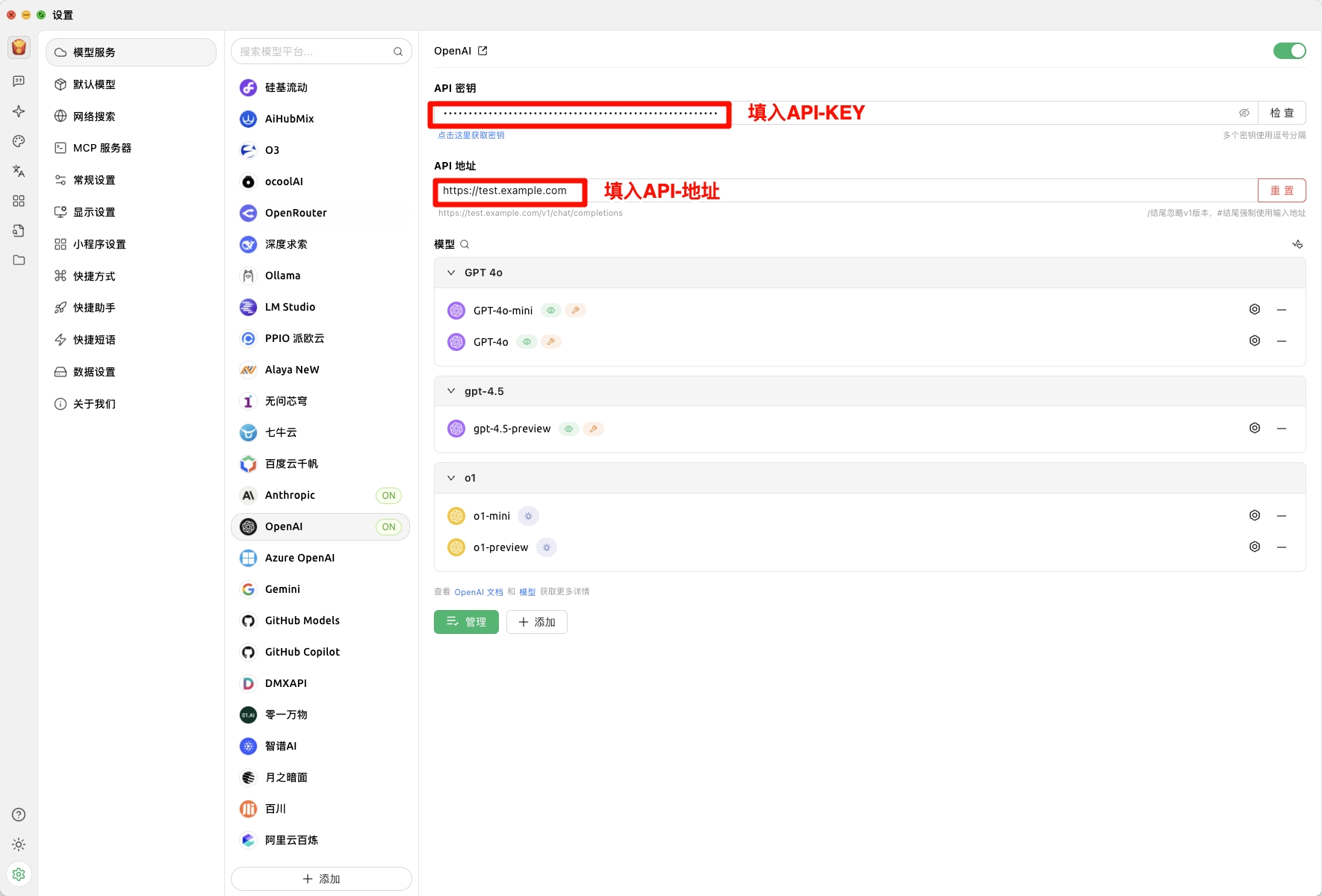Open 网络搜索 settings section
This screenshot has width=1322, height=896.
click(x=131, y=116)
